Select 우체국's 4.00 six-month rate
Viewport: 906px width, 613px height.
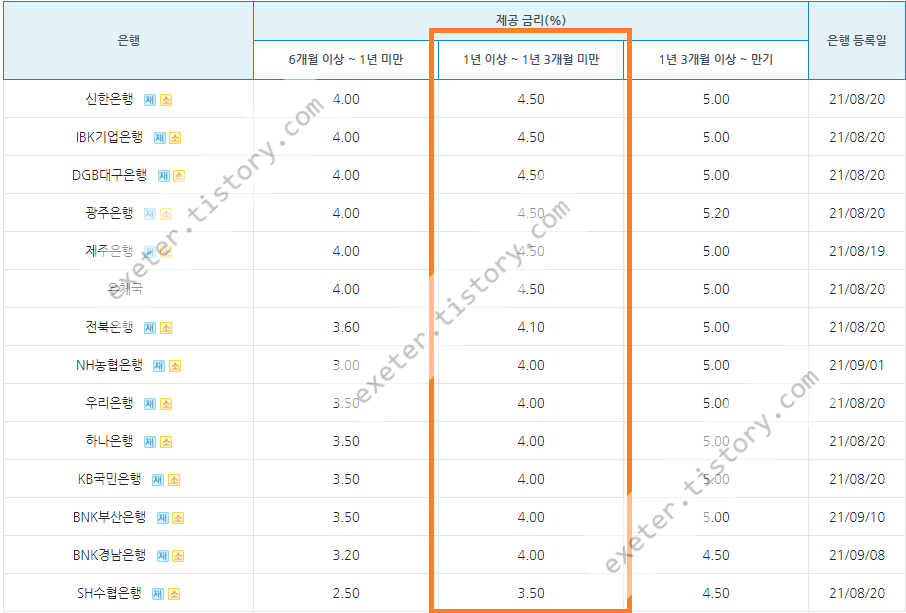coord(346,289)
